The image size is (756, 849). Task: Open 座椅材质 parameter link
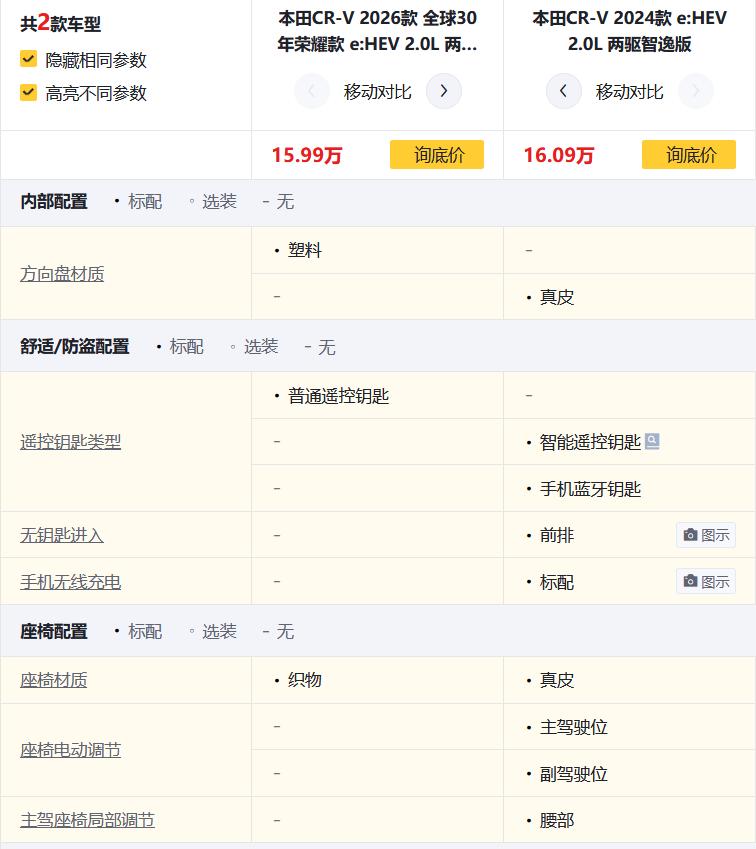tap(54, 680)
